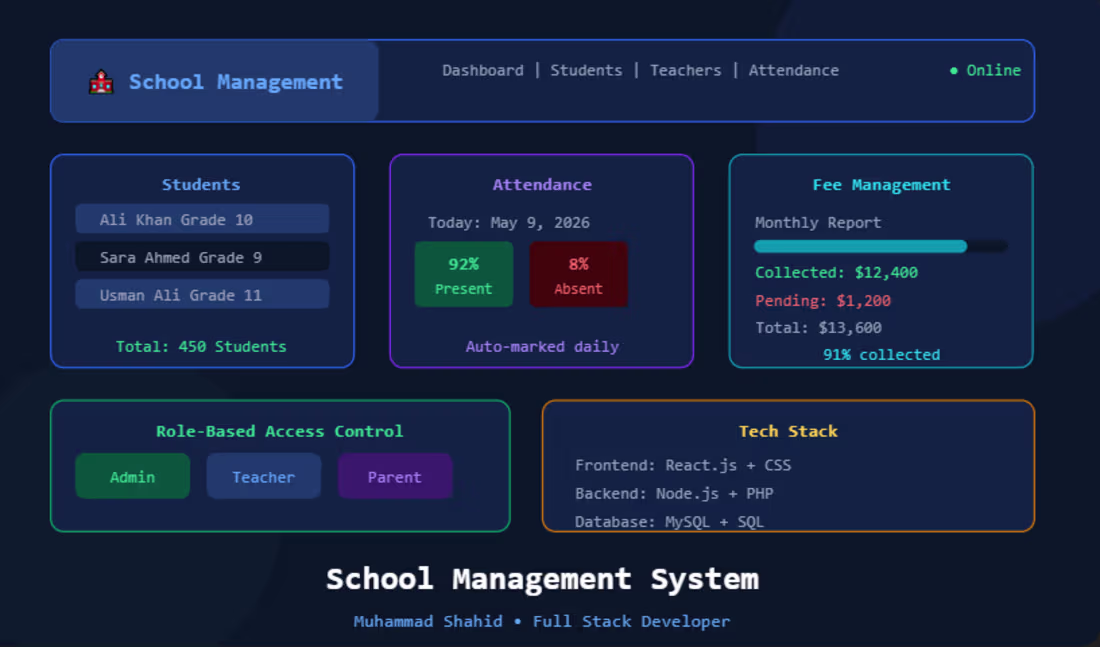Click the Backend: Node.js + PHP line

(674, 493)
